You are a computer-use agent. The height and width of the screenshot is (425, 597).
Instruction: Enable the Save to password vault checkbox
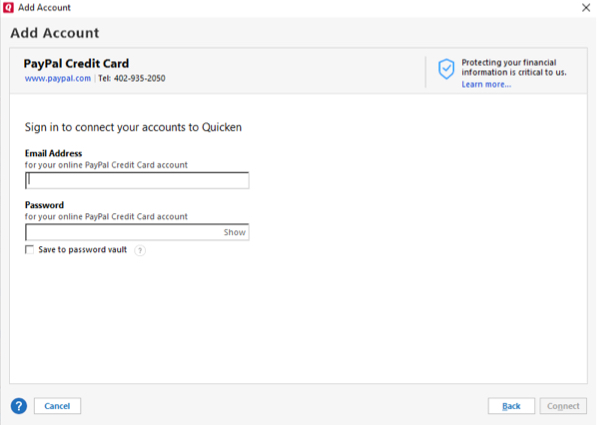29,249
